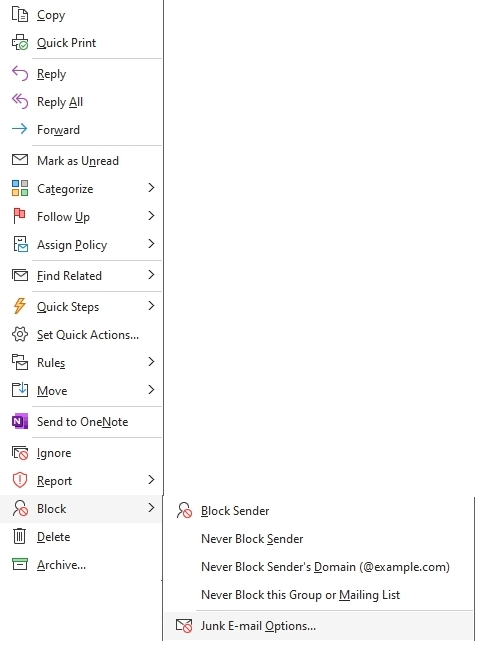Click the highlighted Block text entry
The width and height of the screenshot is (479, 649).
(x=52, y=509)
